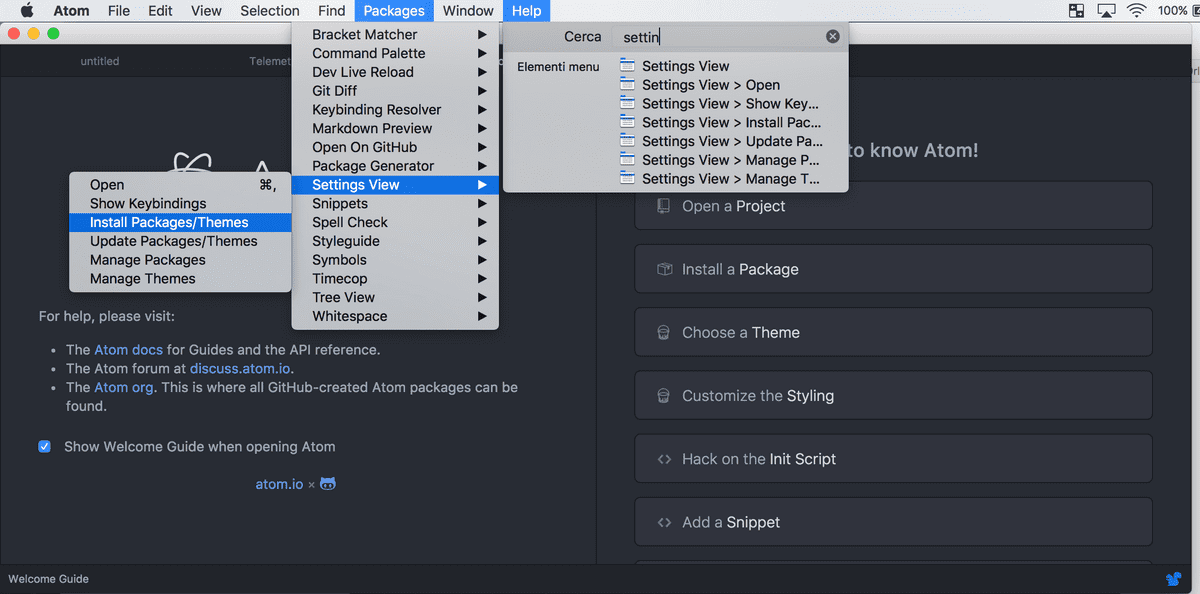Screen dimensions: 1200x594
Task: Click the package icon beside Install a Package
Action: pyautogui.click(x=663, y=269)
